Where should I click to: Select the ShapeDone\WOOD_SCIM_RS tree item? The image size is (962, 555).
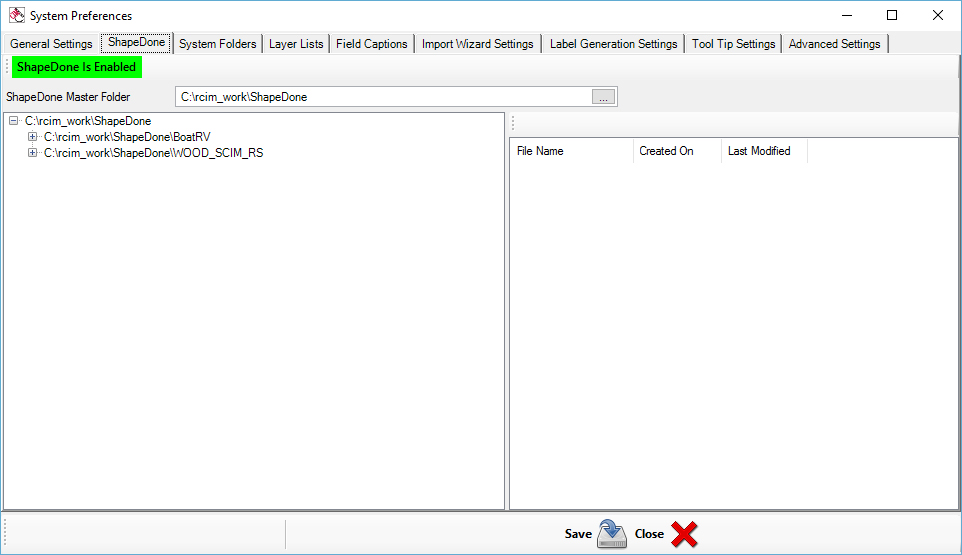(153, 153)
